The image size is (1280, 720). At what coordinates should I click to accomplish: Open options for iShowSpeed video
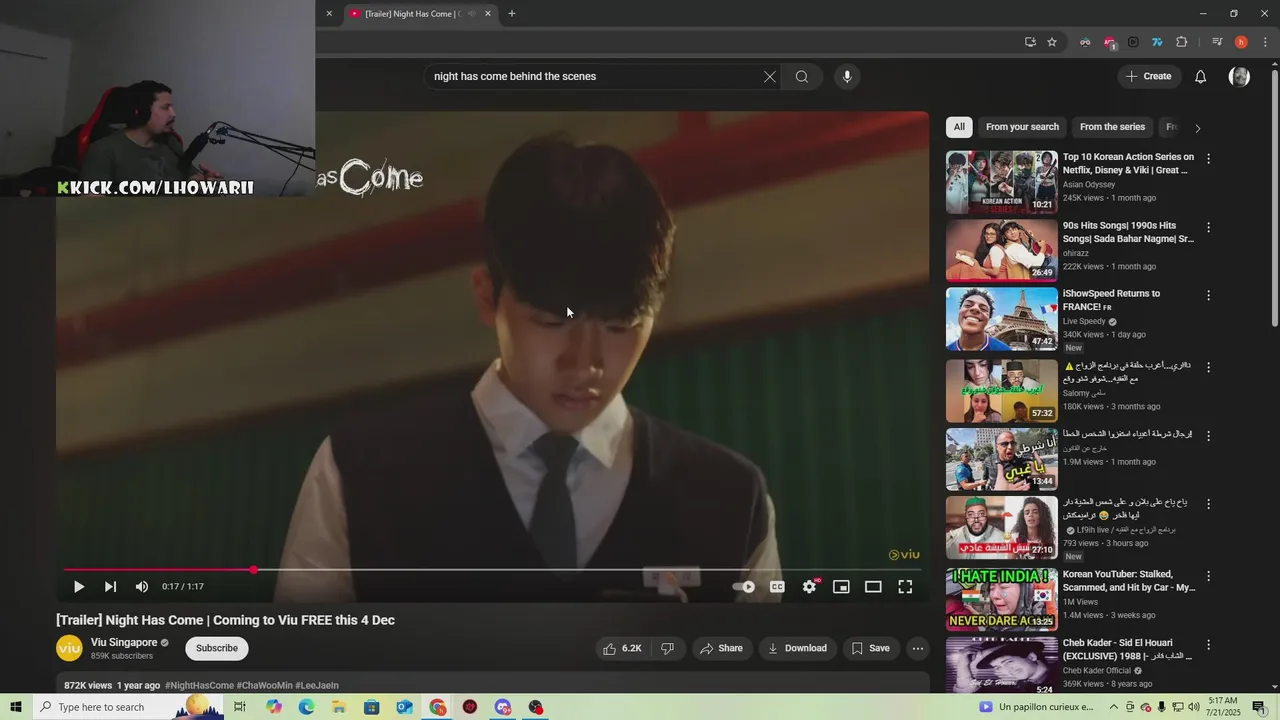(x=1208, y=296)
